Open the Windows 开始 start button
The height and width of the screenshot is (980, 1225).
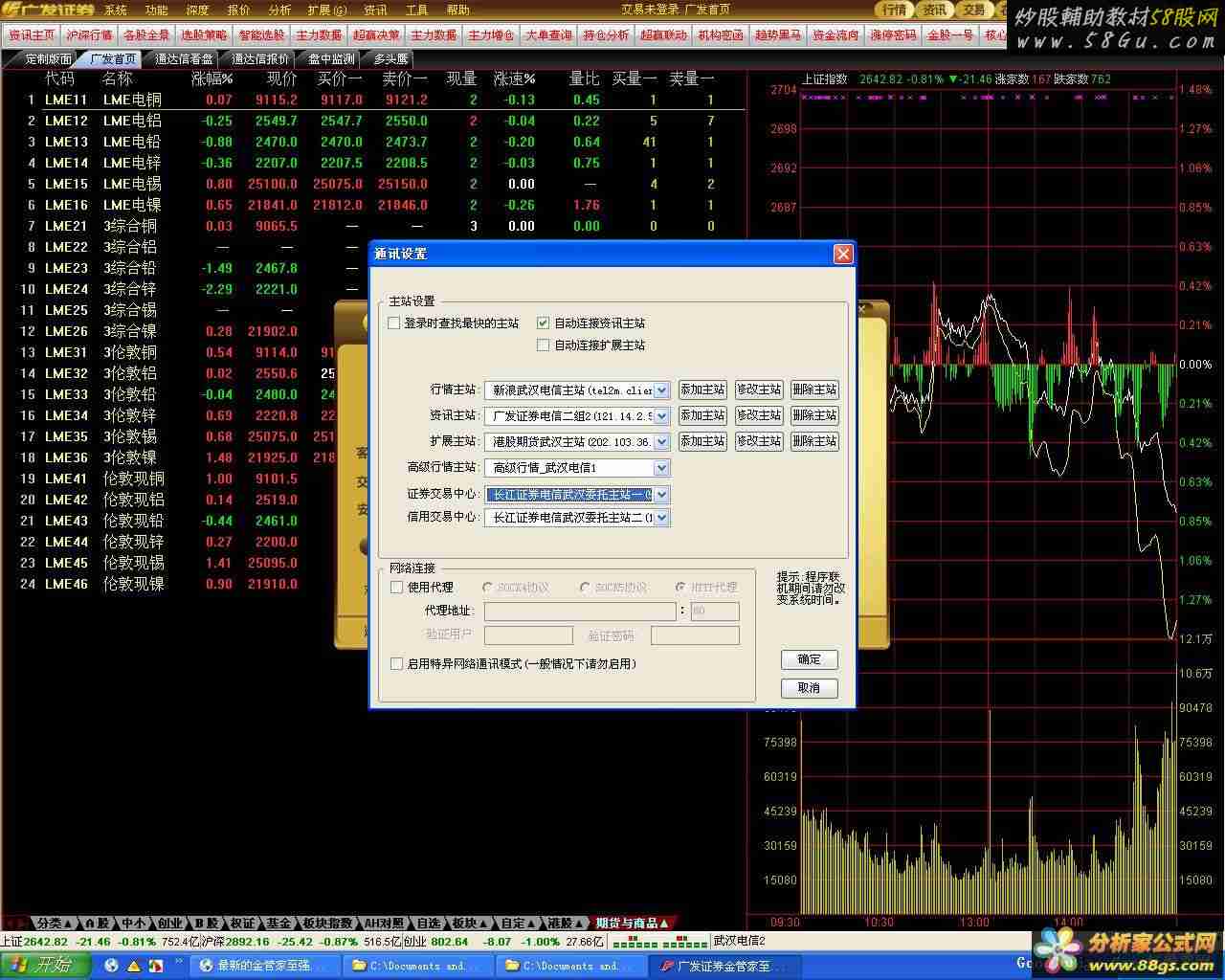[x=45, y=965]
